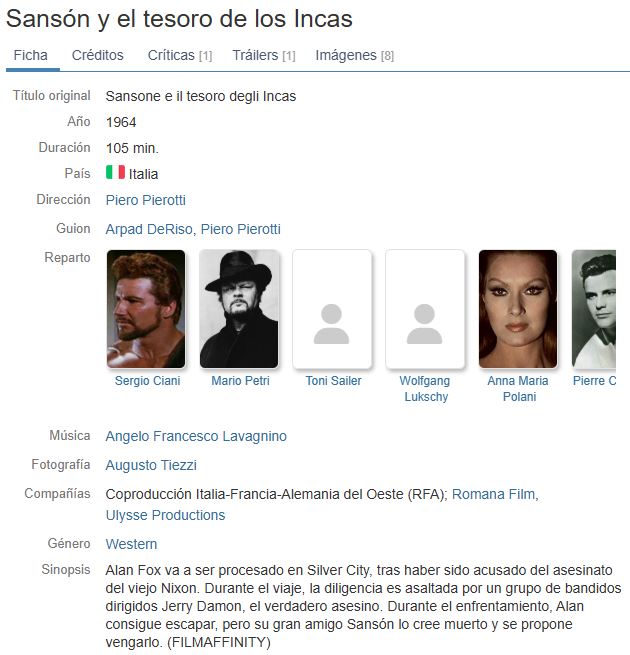Open Wolfgang Lukschy placeholder avatar
Screen dimensions: 630x655
(x=425, y=309)
